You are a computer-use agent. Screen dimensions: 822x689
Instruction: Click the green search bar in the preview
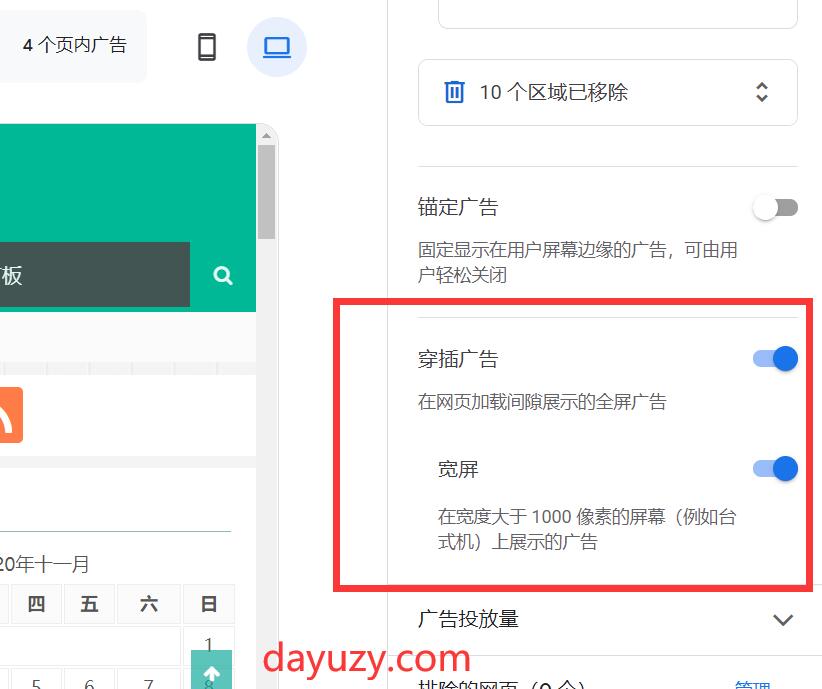[x=95, y=275]
